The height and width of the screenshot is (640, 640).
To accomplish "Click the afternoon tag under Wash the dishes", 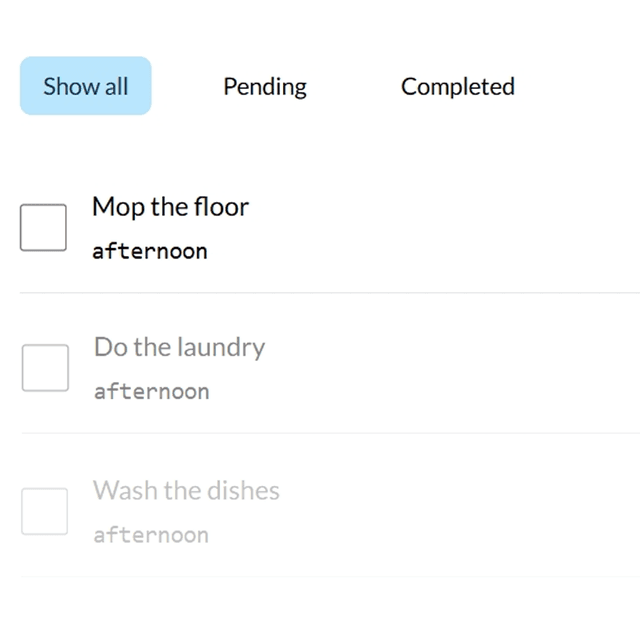I will (x=151, y=535).
